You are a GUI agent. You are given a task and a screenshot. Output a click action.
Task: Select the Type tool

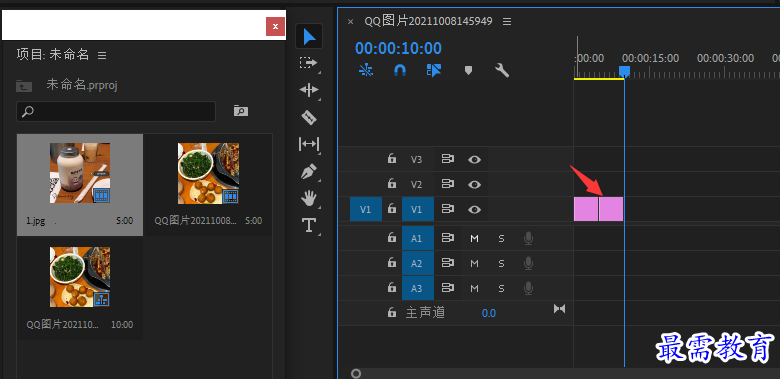tap(309, 225)
